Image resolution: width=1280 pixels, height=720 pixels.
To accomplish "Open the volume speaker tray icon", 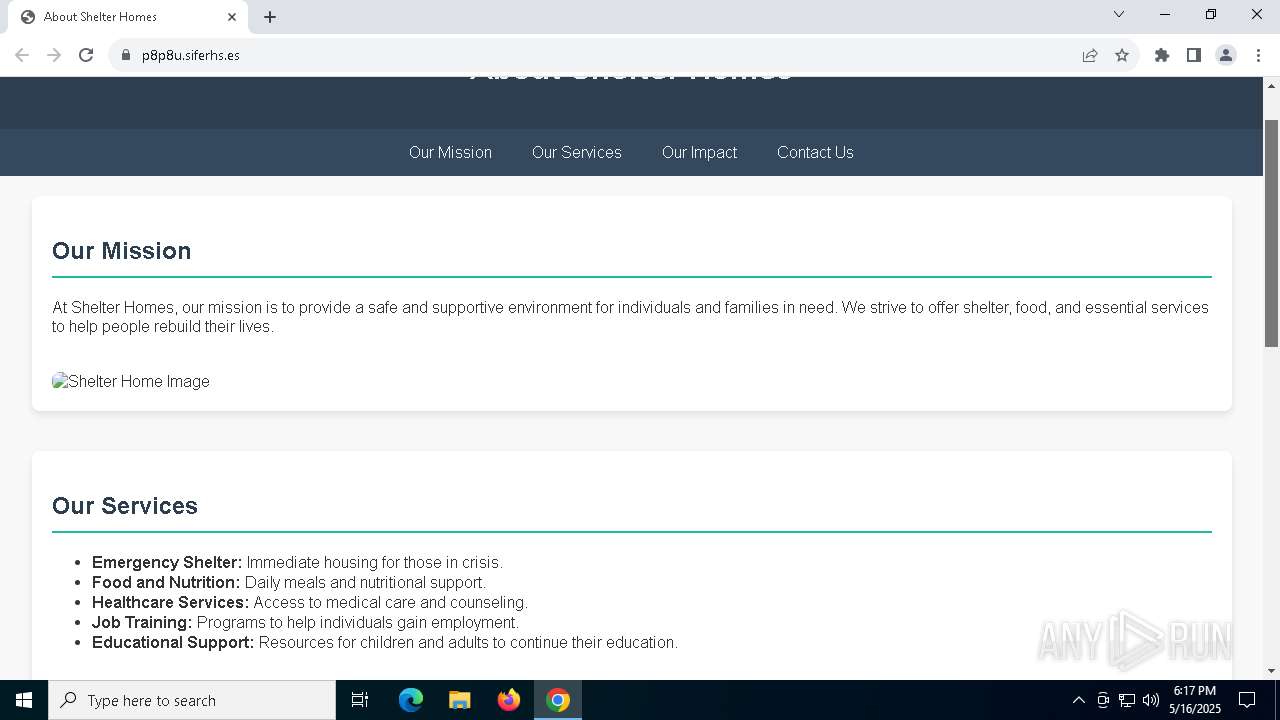I will click(x=1151, y=700).
